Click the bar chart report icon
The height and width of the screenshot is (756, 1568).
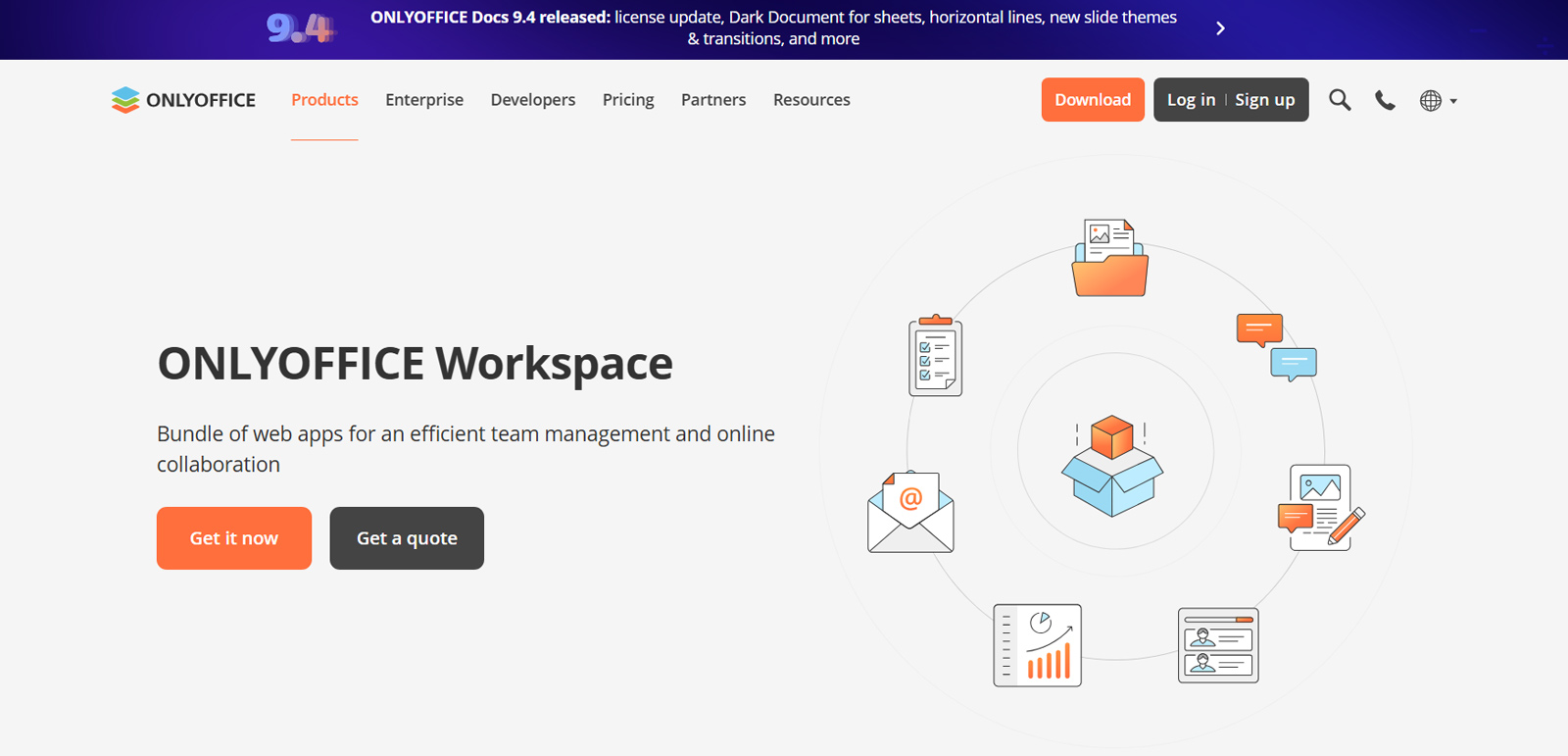pos(1038,645)
